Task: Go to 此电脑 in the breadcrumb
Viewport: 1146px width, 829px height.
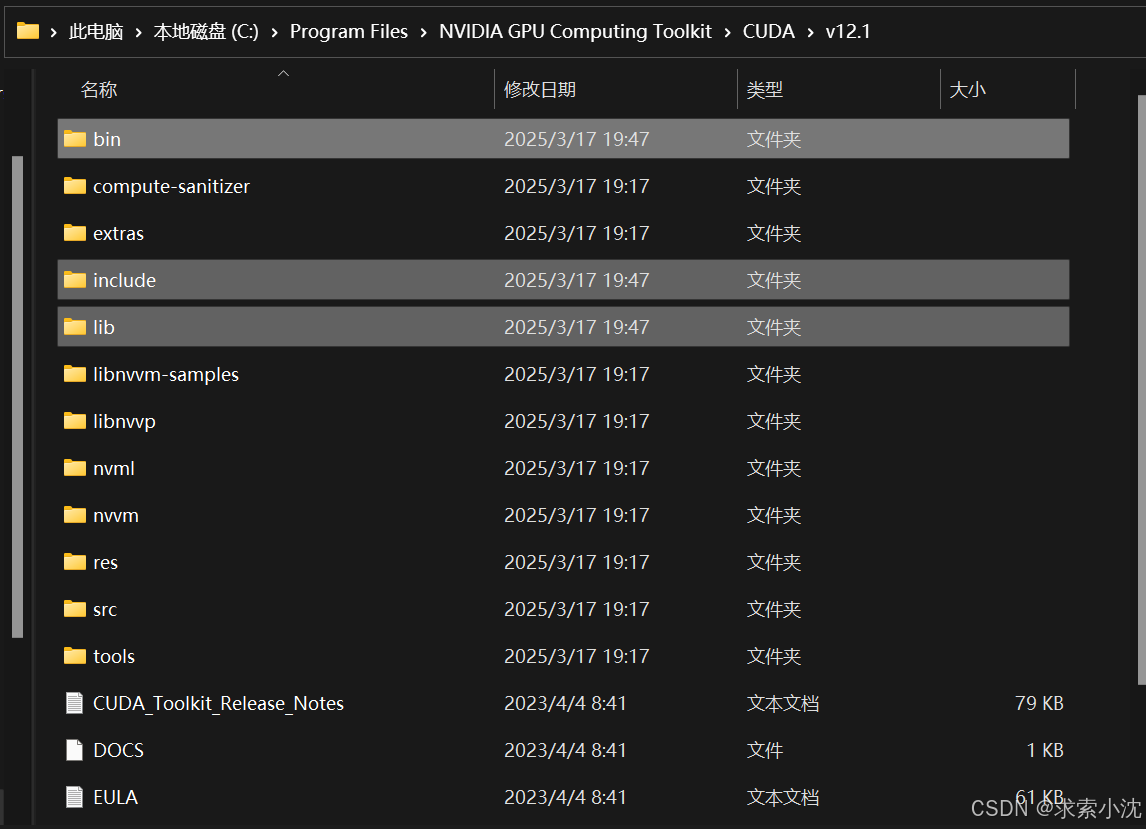Action: pos(96,31)
